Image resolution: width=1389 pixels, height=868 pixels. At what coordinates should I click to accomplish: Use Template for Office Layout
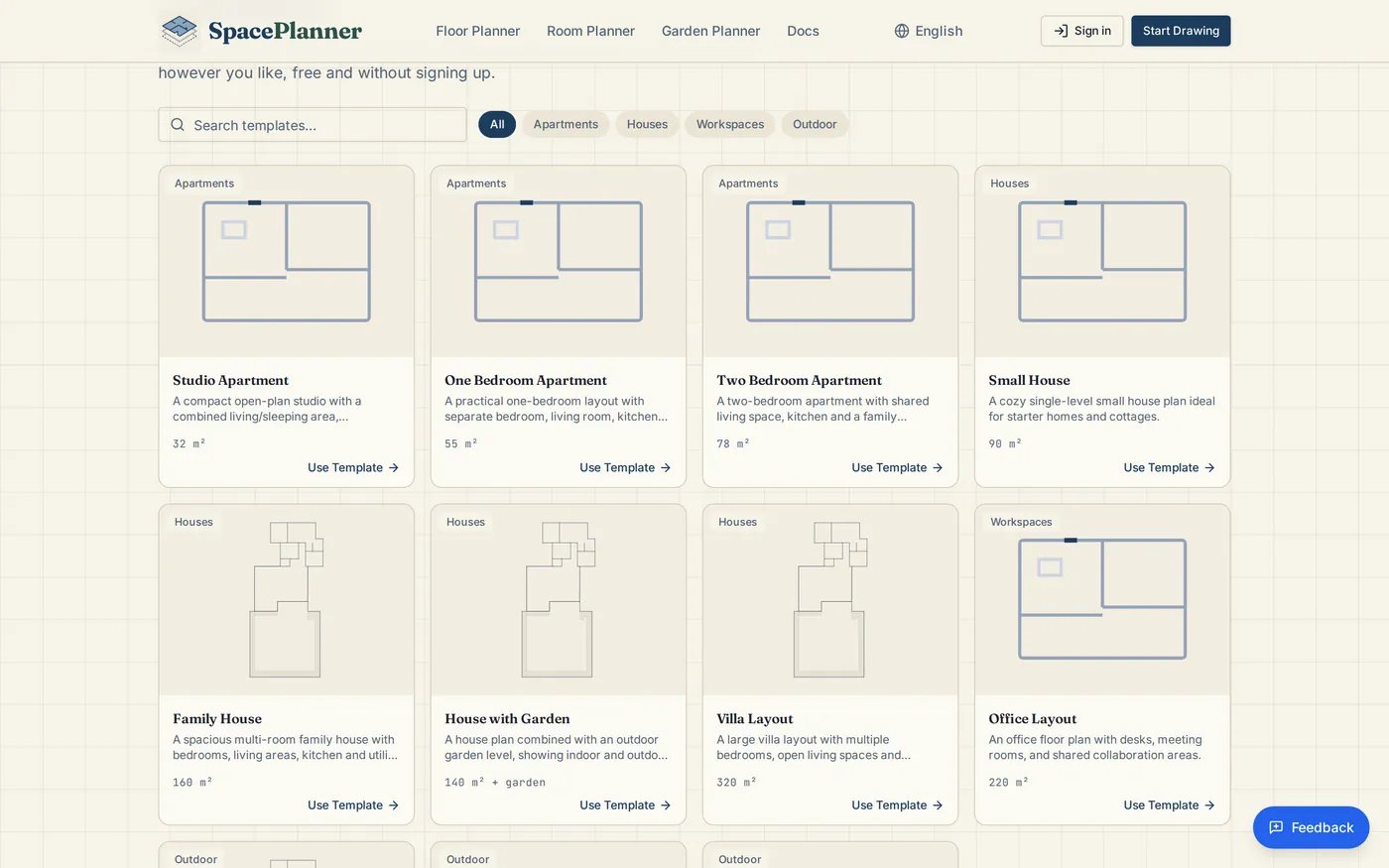click(x=1169, y=806)
